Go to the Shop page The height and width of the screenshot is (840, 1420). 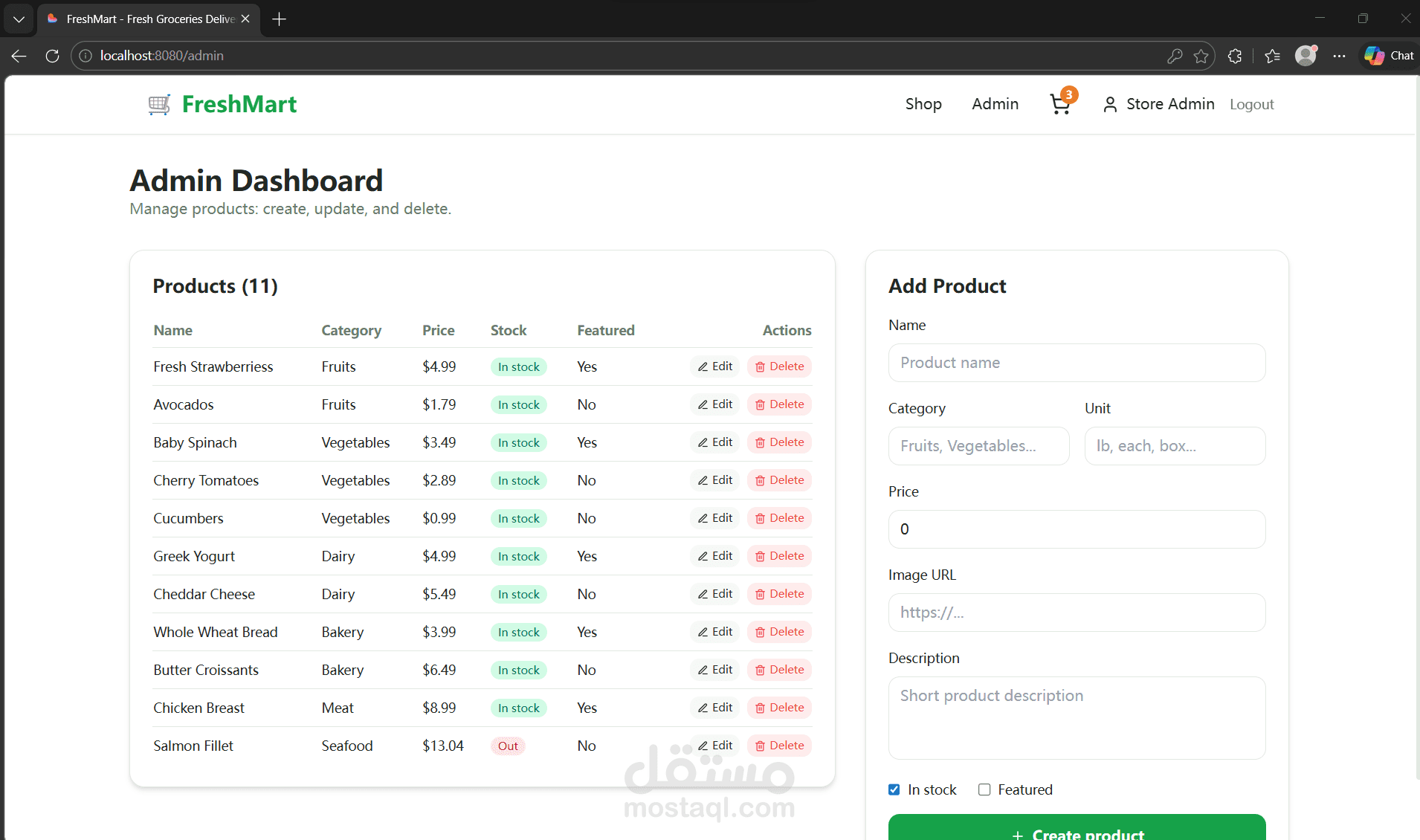point(923,104)
